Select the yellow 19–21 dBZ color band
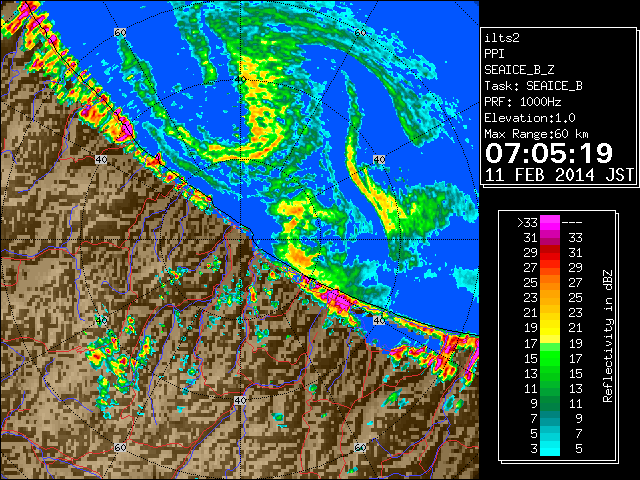This screenshot has width=640, height=480. point(550,328)
